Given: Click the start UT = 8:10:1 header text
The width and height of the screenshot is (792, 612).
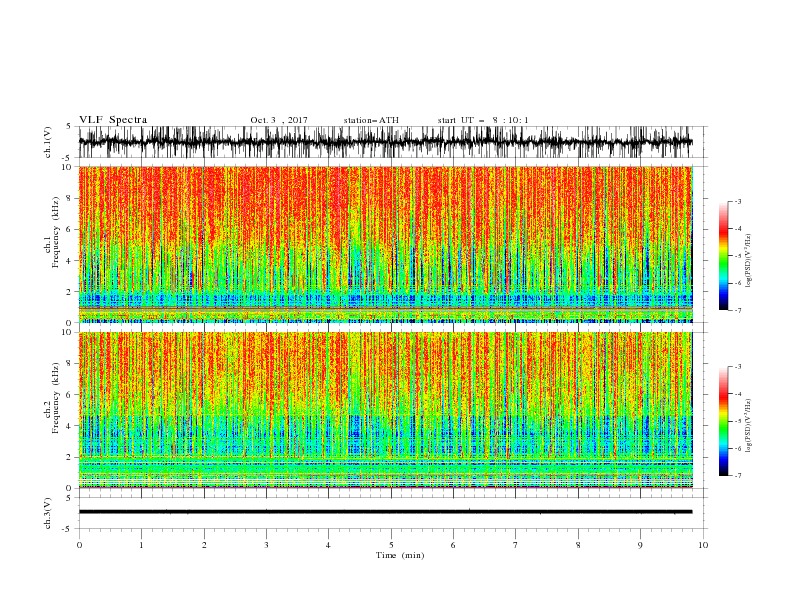Looking at the screenshot, I should pyautogui.click(x=483, y=120).
